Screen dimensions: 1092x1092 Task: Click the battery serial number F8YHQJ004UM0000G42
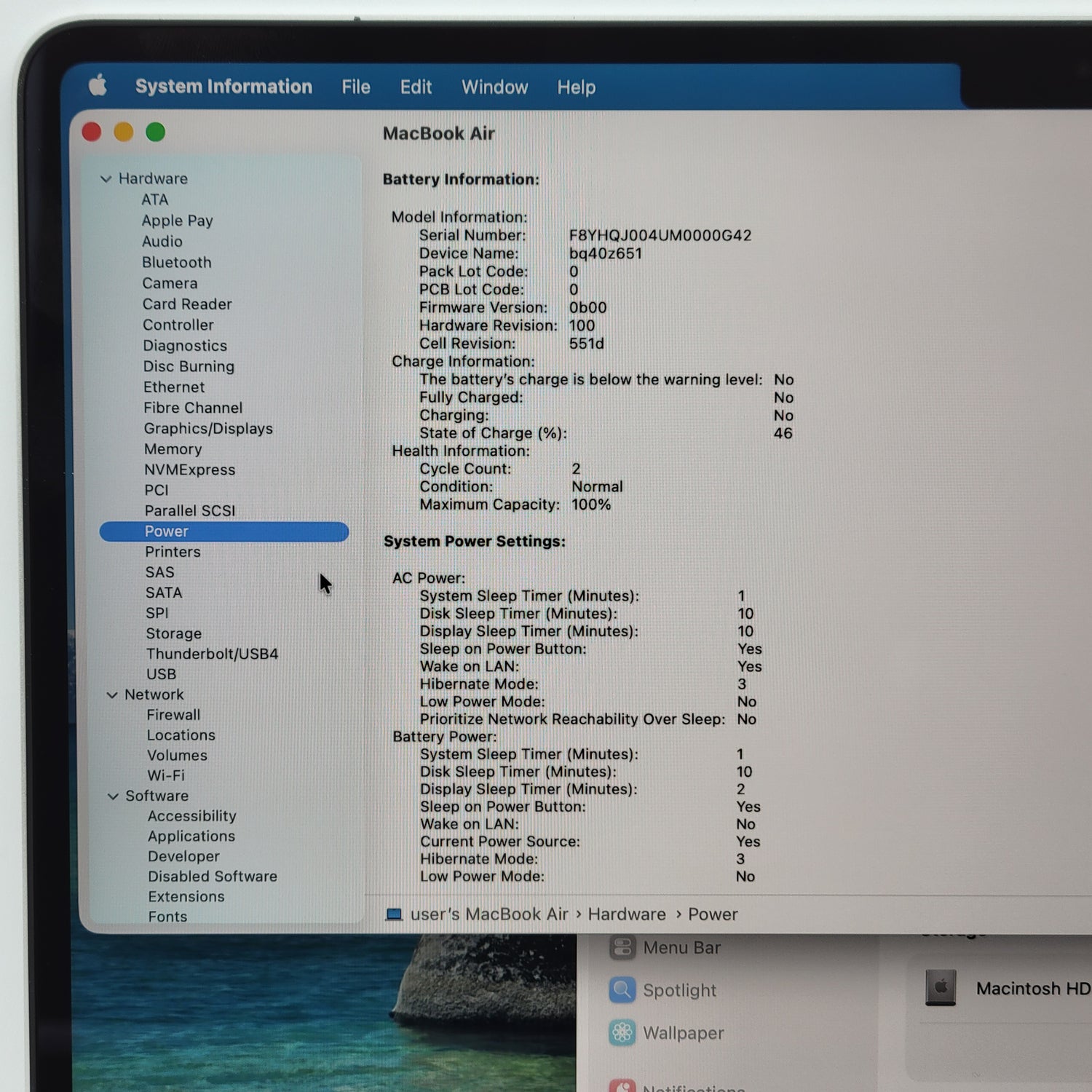(660, 235)
